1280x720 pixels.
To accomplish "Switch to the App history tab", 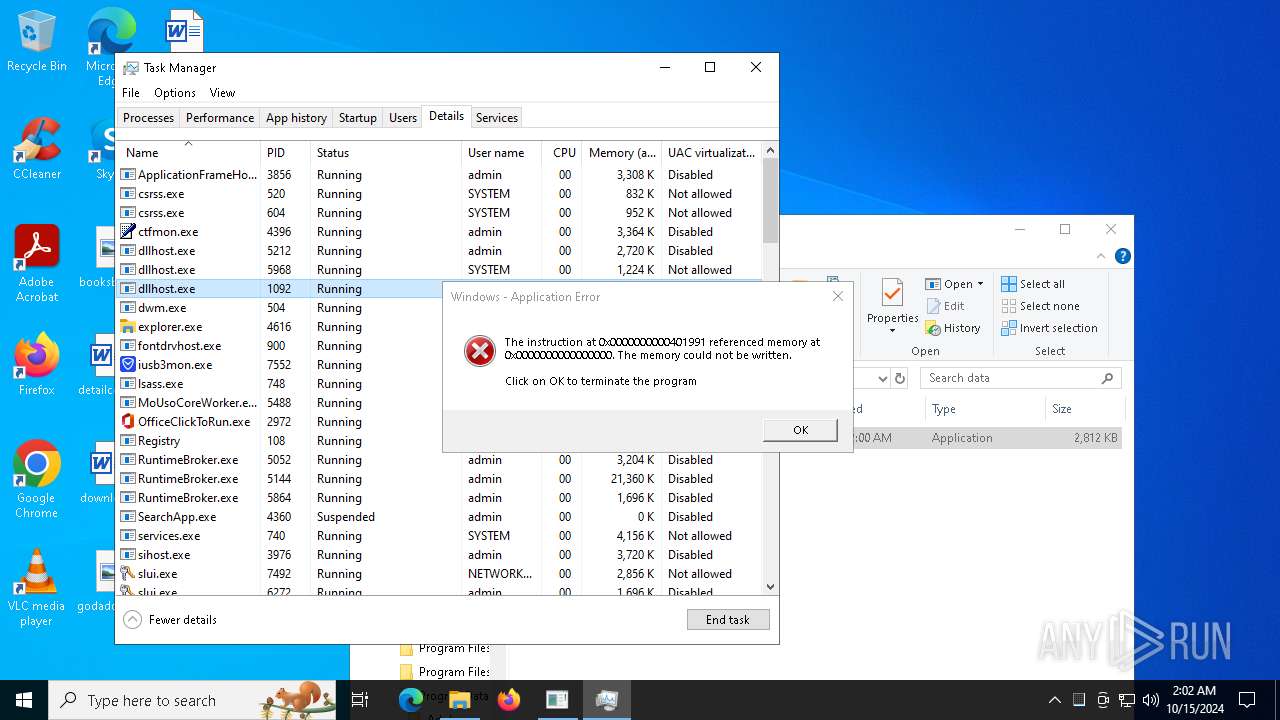I will pos(296,118).
